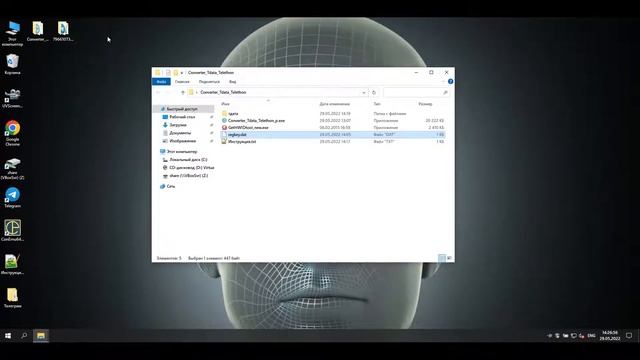
Task: Switch to details view in status bar
Action: click(441, 258)
